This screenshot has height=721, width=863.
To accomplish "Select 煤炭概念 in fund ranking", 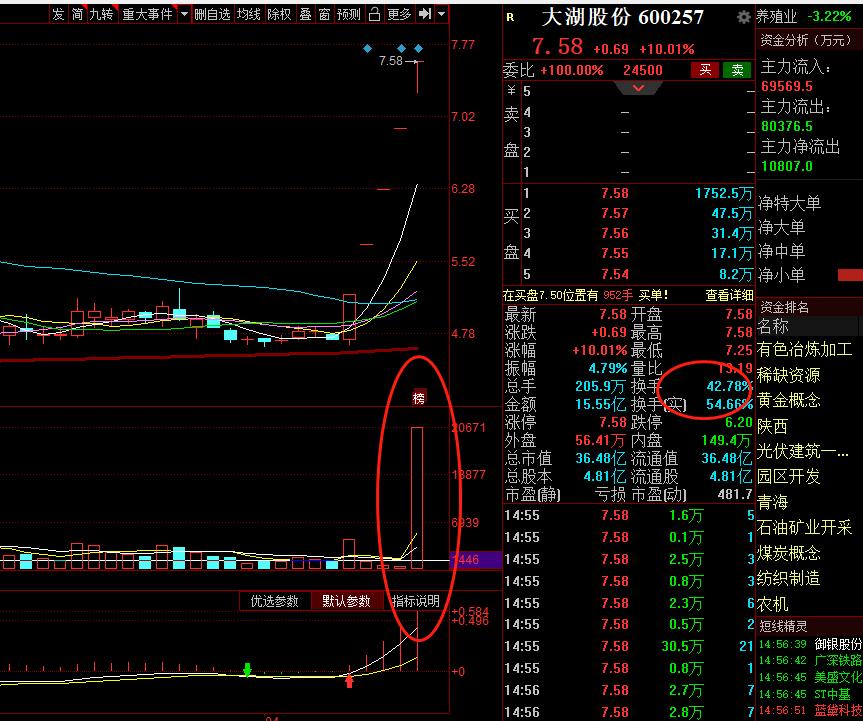I will pos(789,553).
